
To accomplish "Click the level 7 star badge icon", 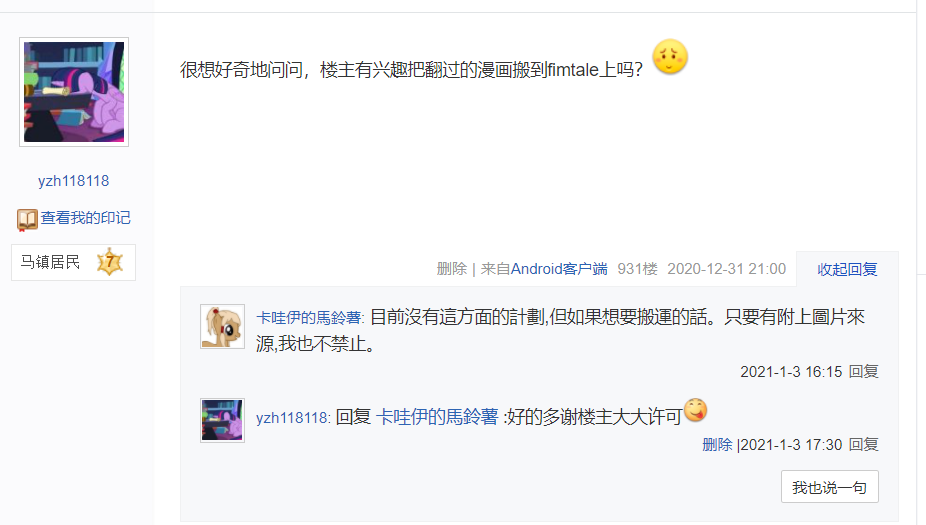I will pyautogui.click(x=110, y=262).
